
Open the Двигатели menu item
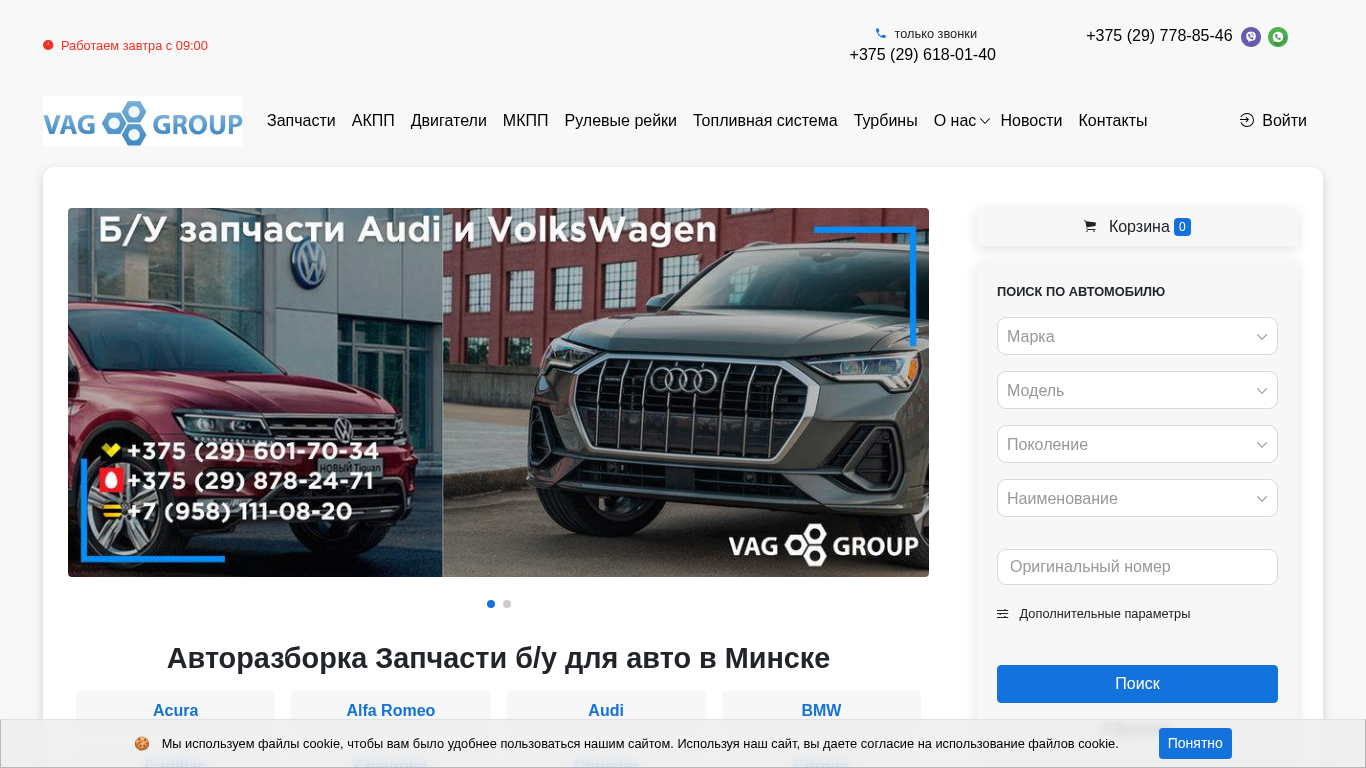[x=449, y=121]
